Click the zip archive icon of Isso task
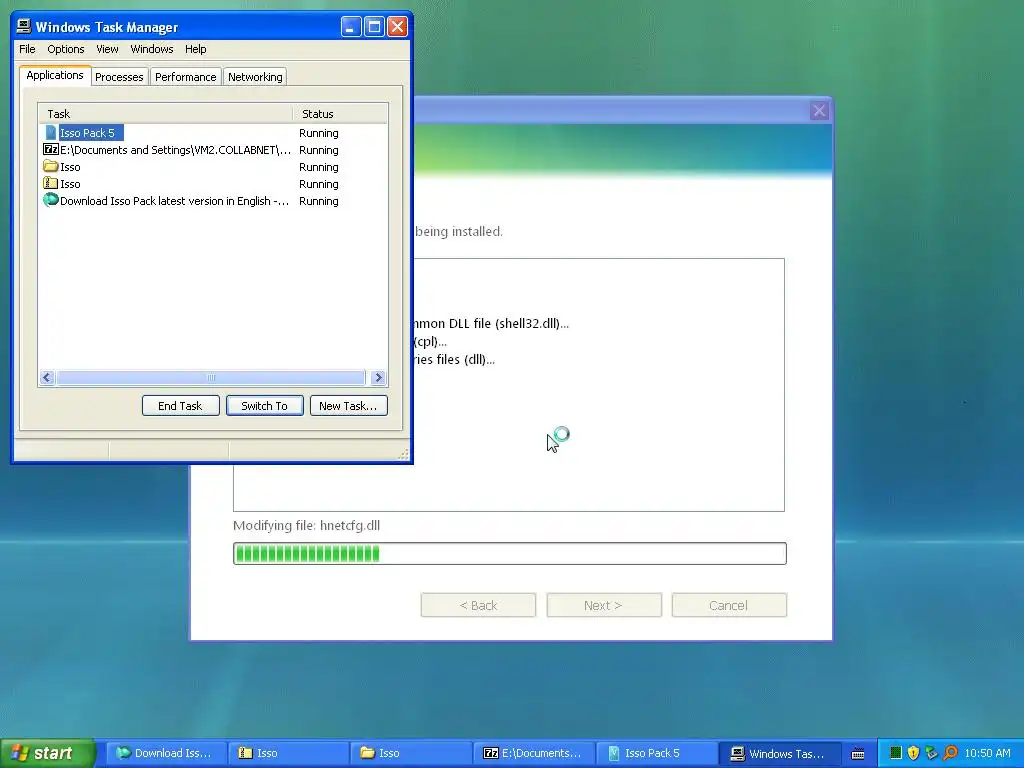Screen dimensions: 1024x768 coord(50,184)
